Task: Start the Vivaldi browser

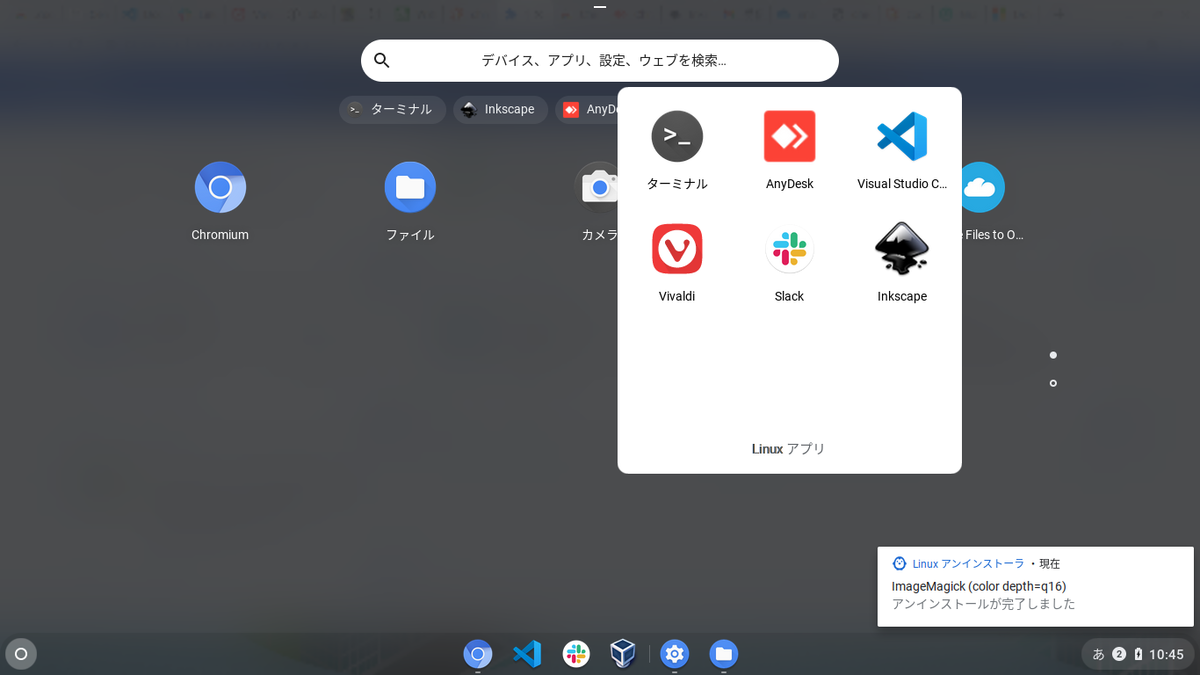Action: point(677,249)
